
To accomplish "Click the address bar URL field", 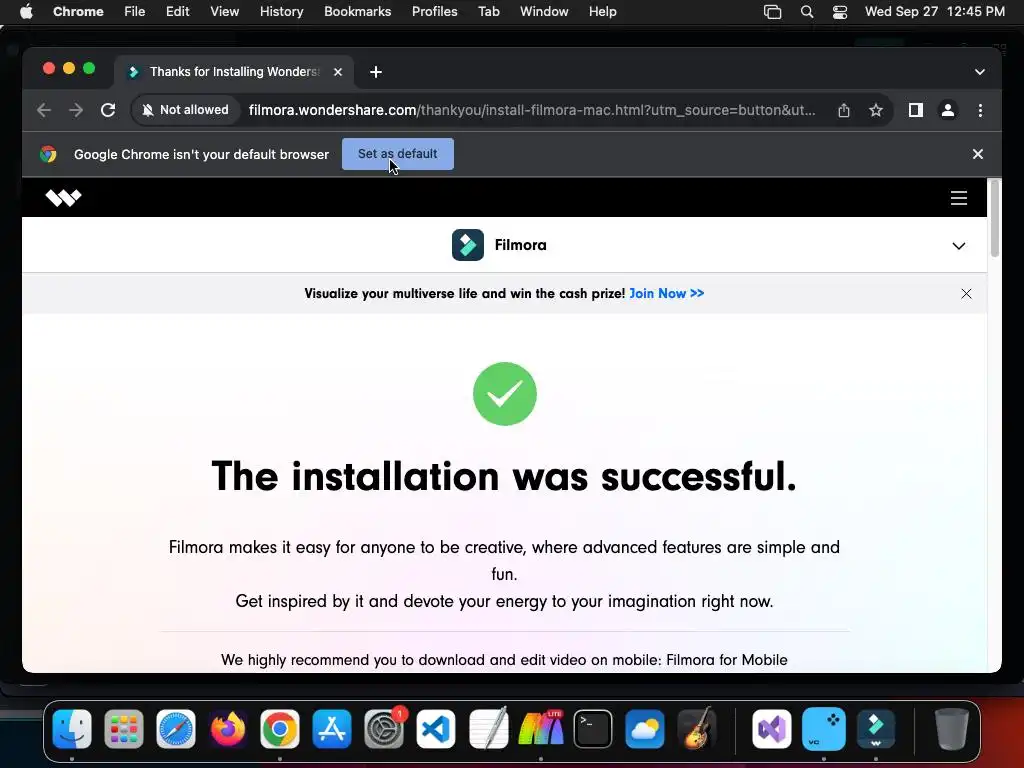I will click(x=532, y=110).
